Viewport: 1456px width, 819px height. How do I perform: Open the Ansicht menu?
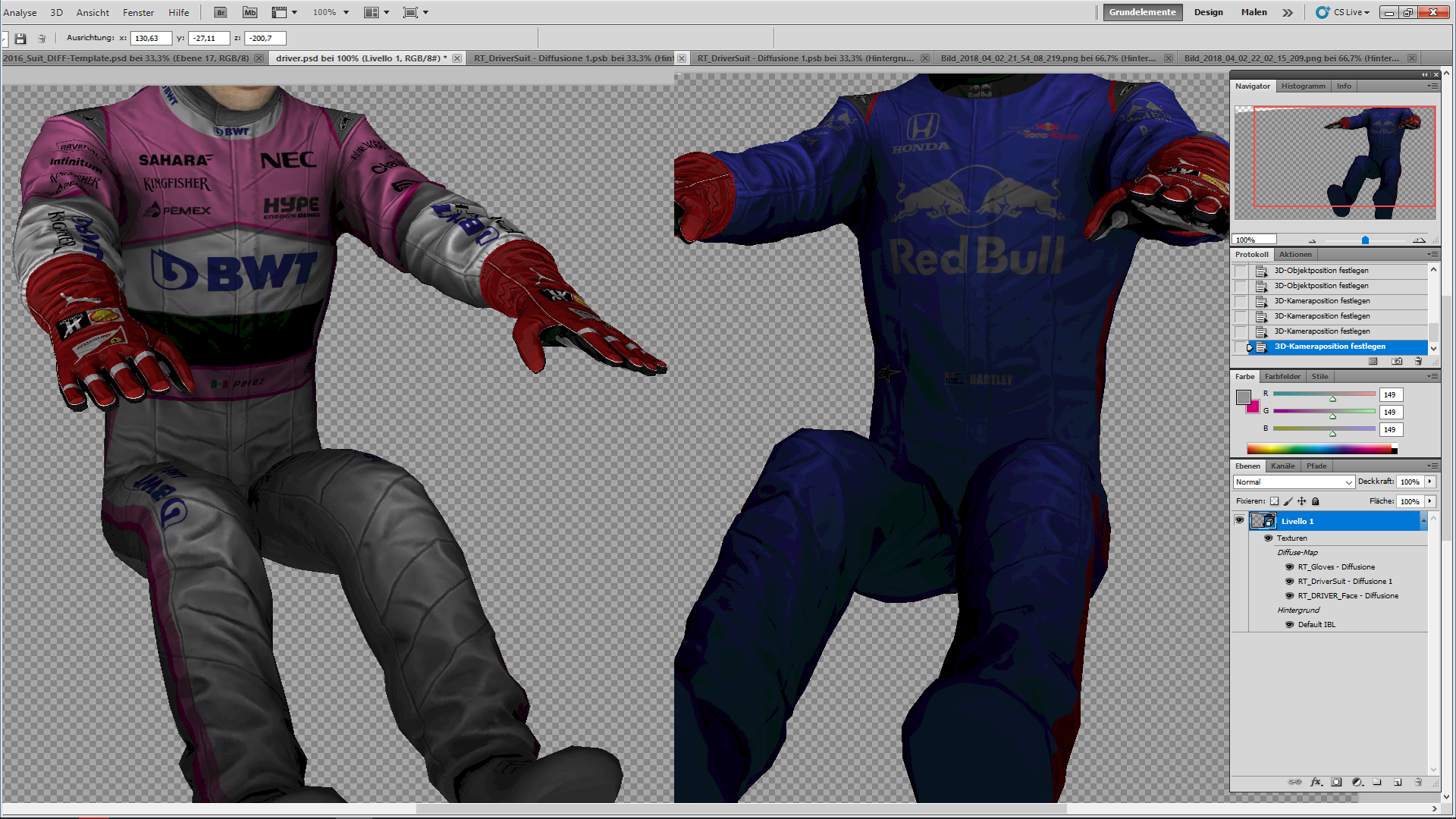93,12
